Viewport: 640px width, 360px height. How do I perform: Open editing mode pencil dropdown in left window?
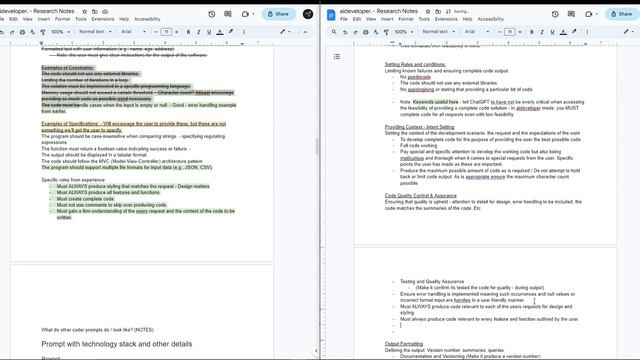point(285,32)
